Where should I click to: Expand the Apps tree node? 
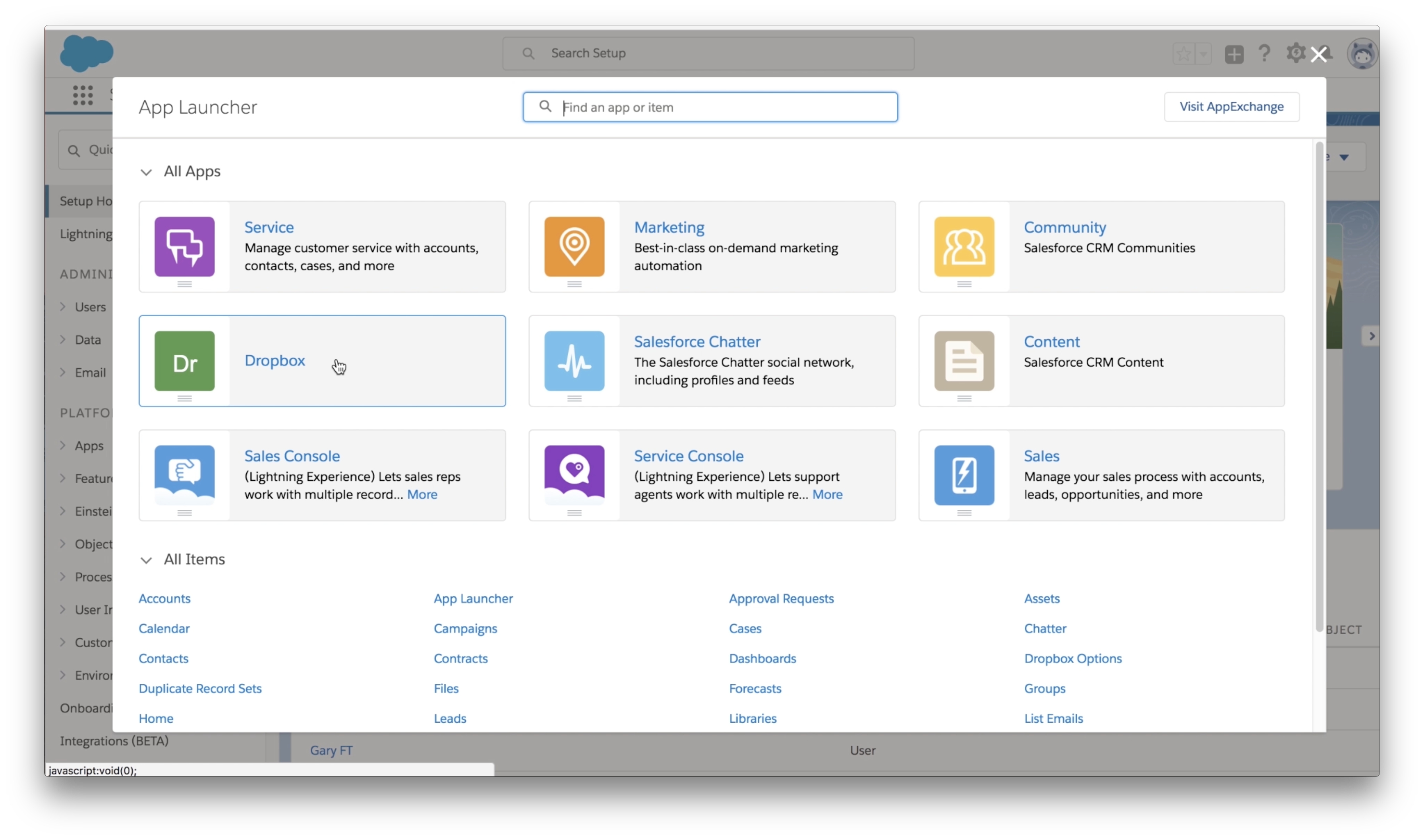(x=63, y=445)
